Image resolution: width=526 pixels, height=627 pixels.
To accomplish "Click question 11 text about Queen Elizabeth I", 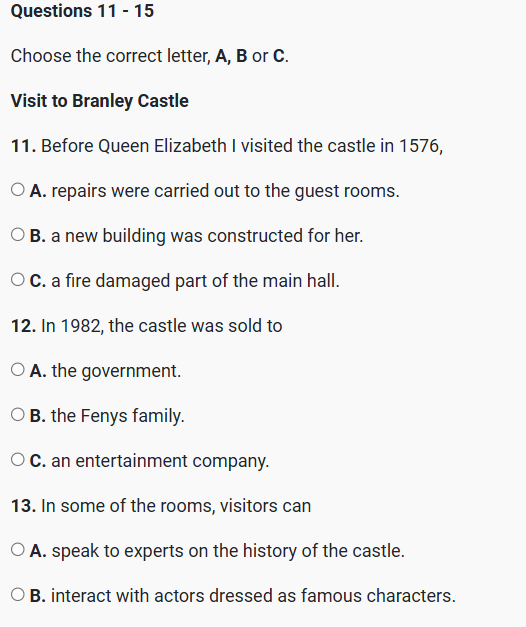I will [x=227, y=146].
